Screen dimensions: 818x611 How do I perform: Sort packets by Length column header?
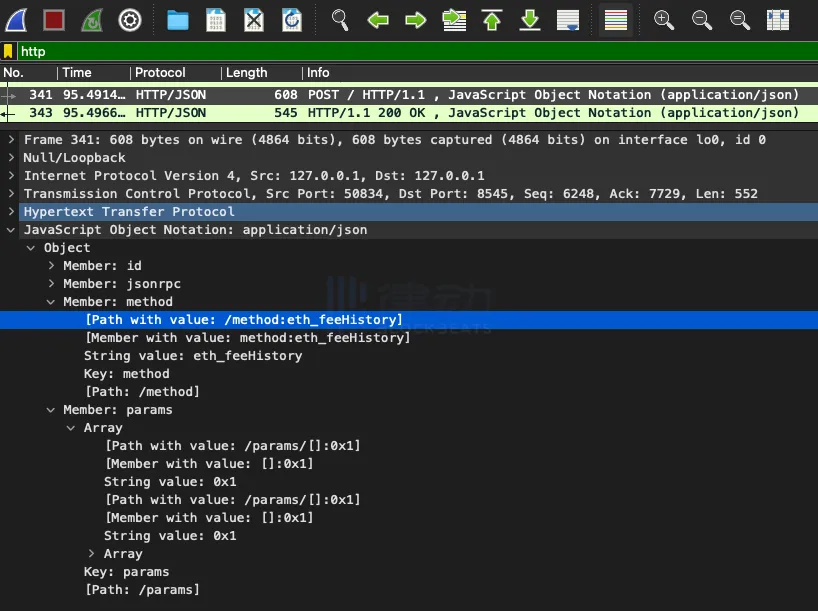click(246, 73)
